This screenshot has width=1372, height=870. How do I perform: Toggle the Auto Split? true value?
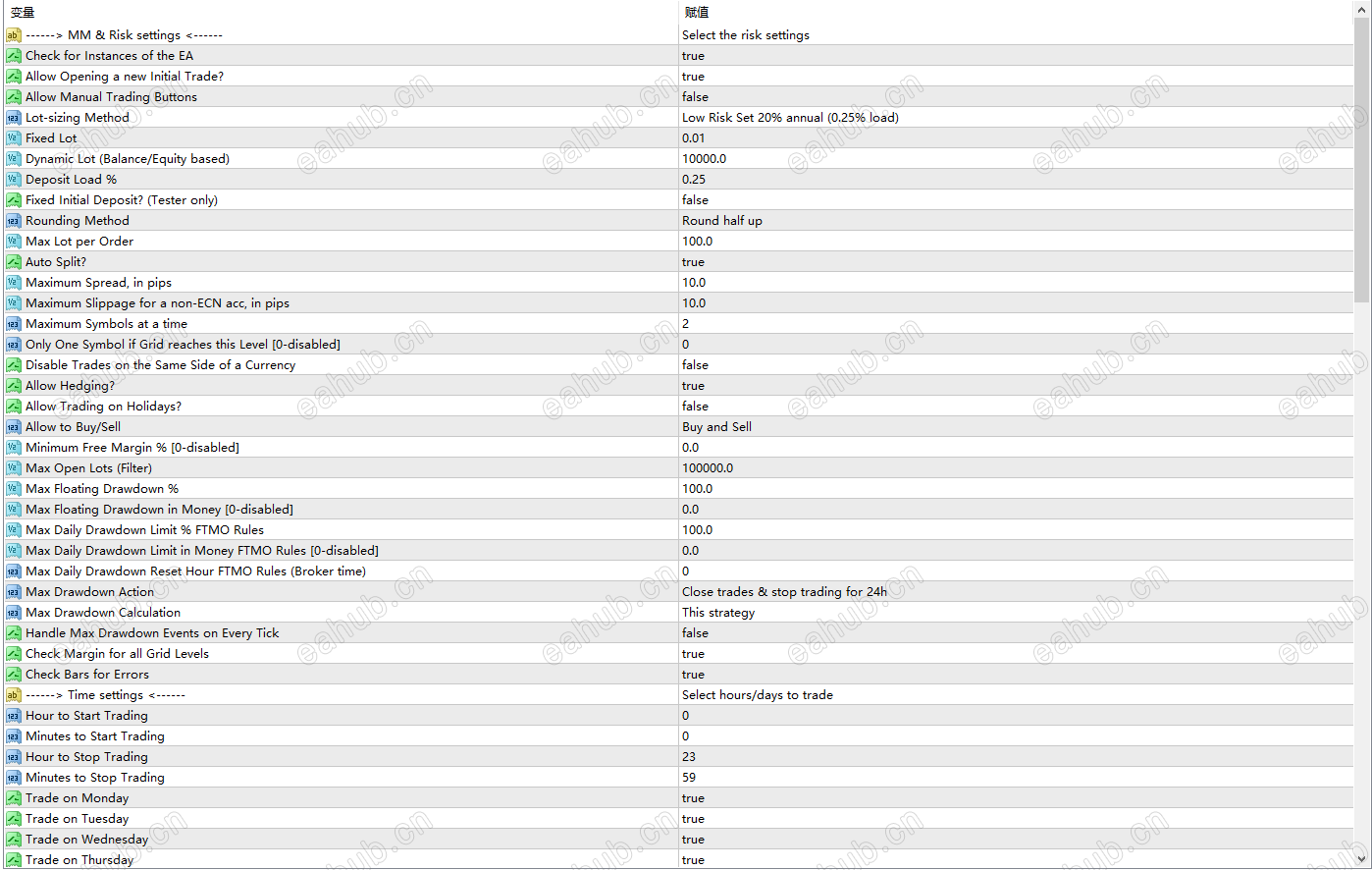pos(1016,261)
